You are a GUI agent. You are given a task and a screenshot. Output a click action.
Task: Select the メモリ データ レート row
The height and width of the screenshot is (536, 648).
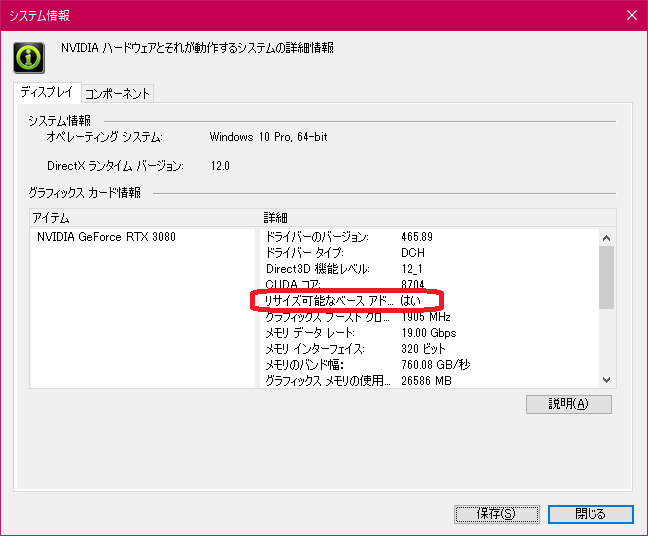[430, 333]
